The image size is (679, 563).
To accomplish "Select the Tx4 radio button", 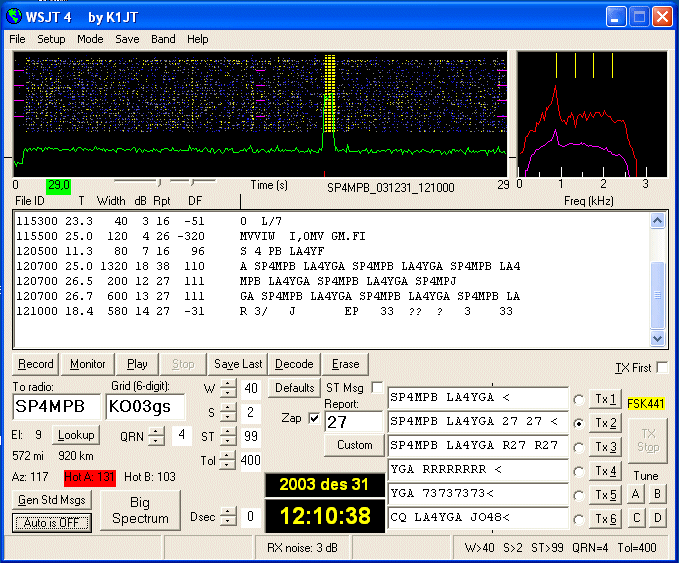I will (579, 471).
